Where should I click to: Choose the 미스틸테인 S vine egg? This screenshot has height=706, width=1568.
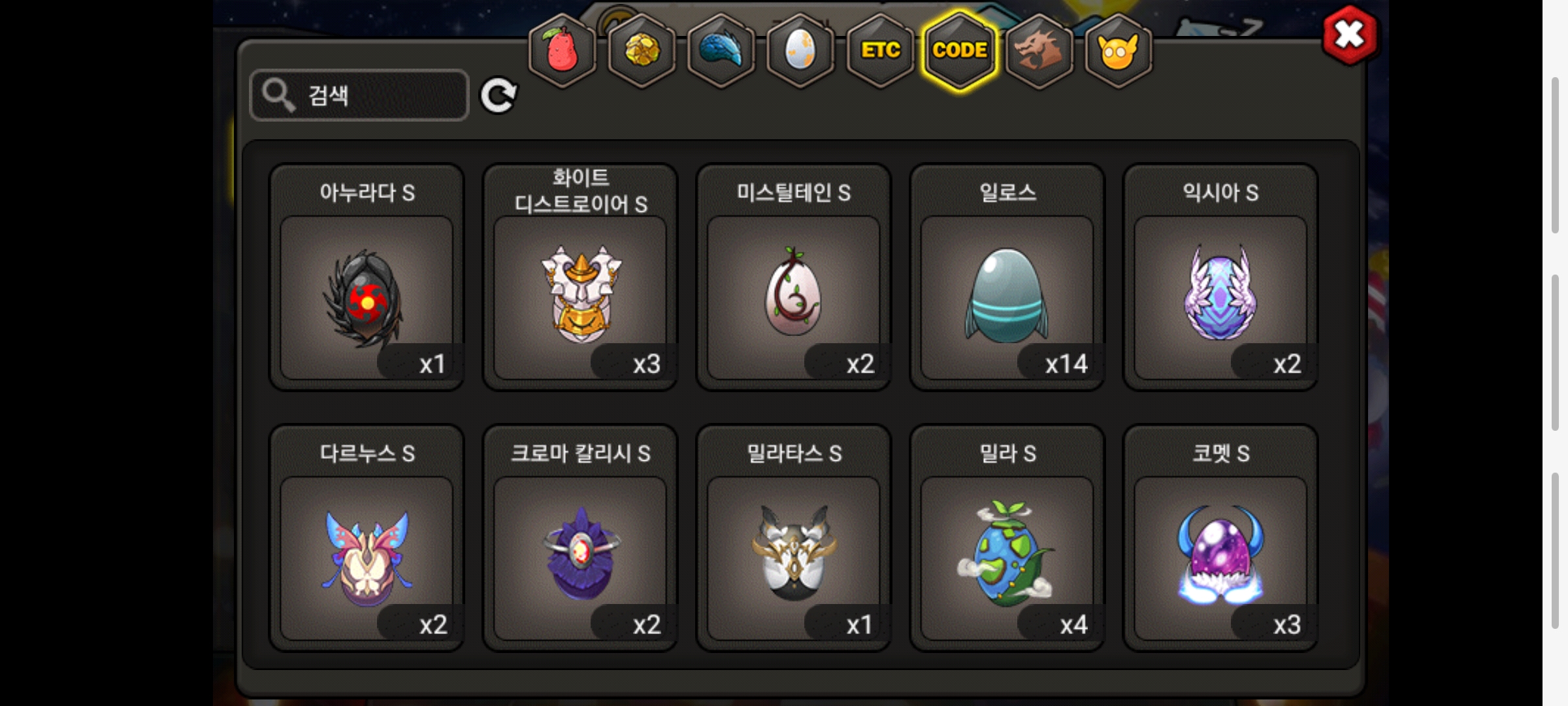[x=794, y=277]
